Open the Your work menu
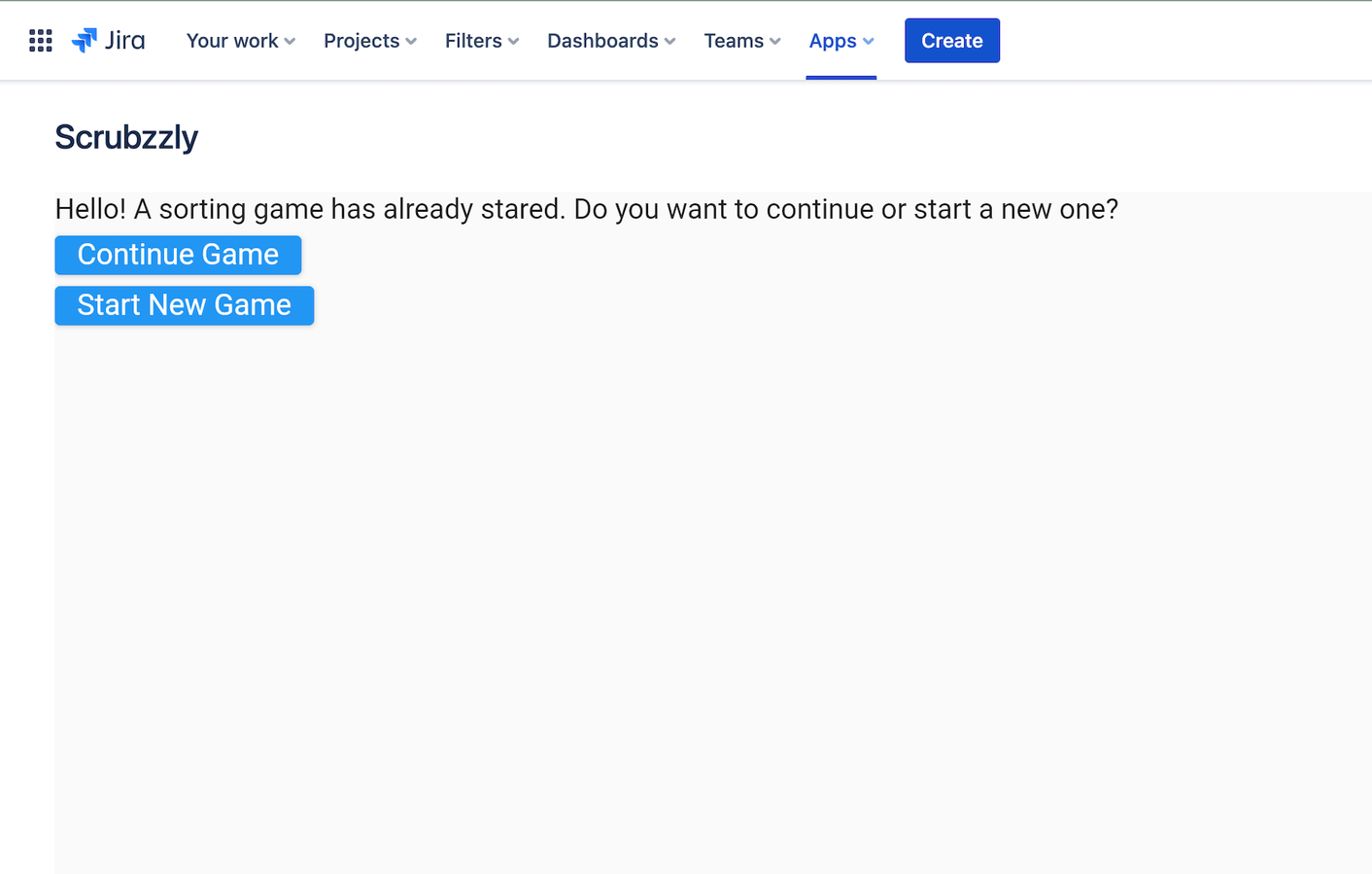This screenshot has height=874, width=1372. coord(241,41)
